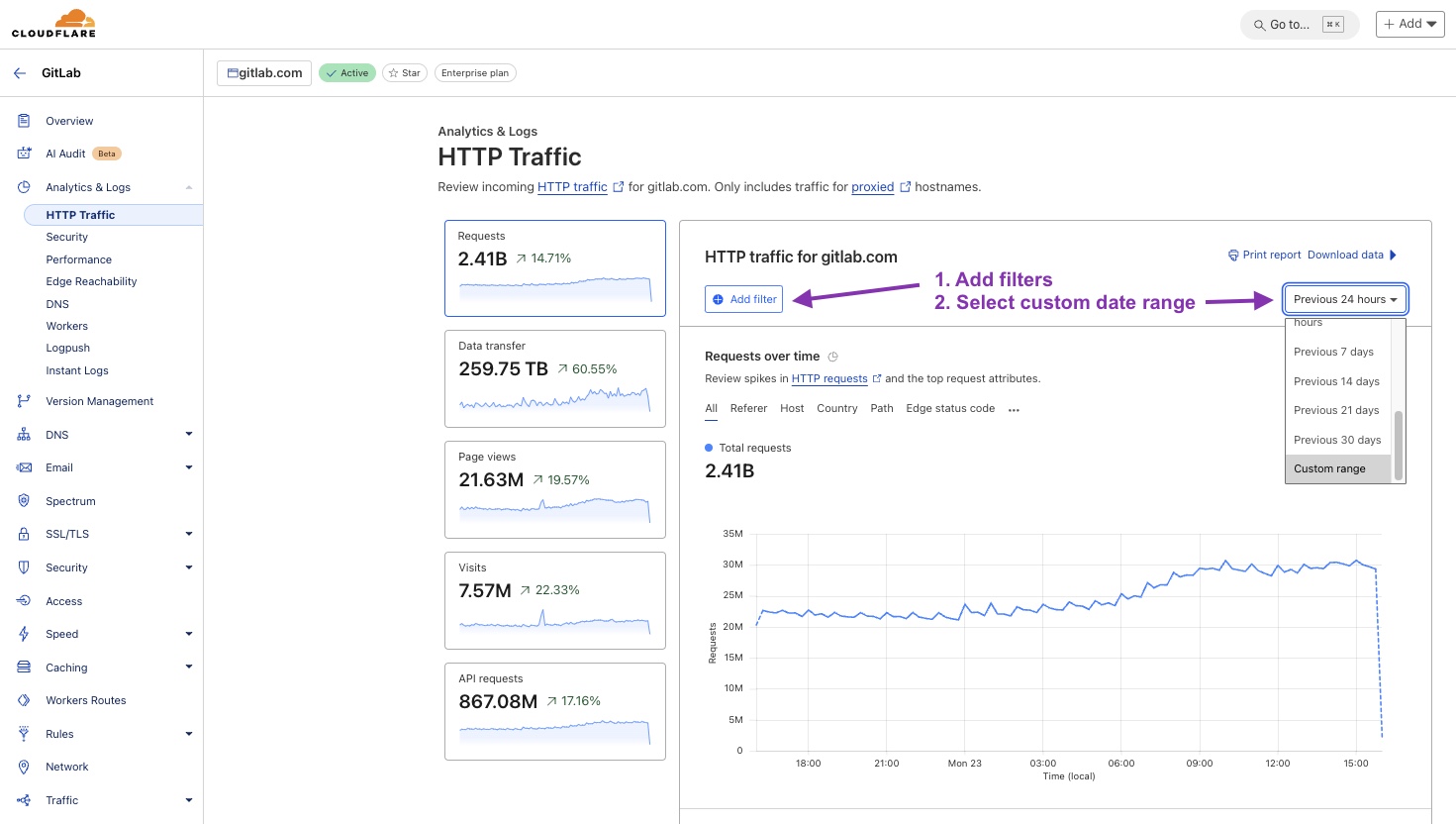Switch to the Path tab
1456x824 pixels.
(882, 408)
